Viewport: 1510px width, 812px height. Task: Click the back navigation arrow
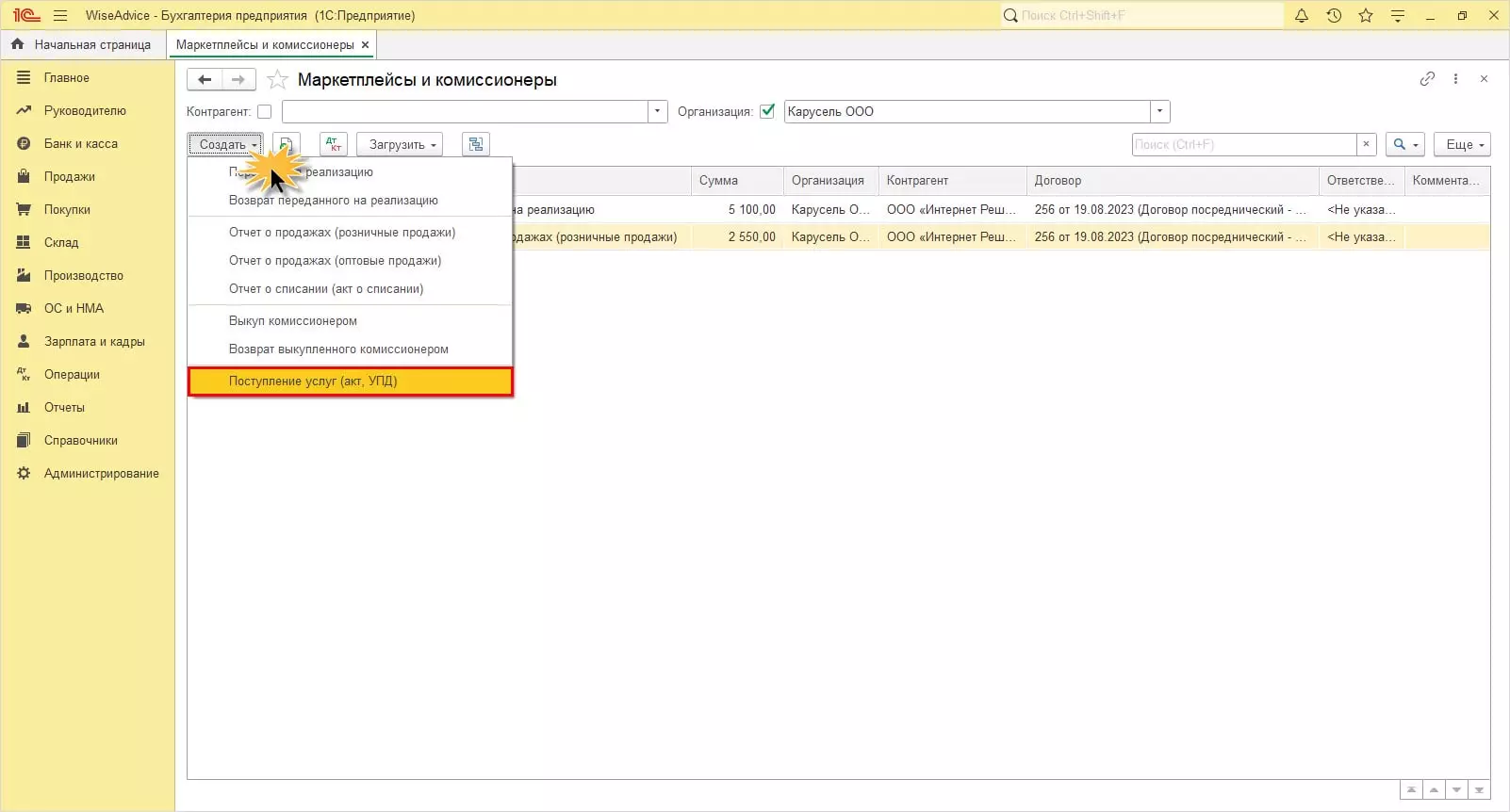point(205,80)
